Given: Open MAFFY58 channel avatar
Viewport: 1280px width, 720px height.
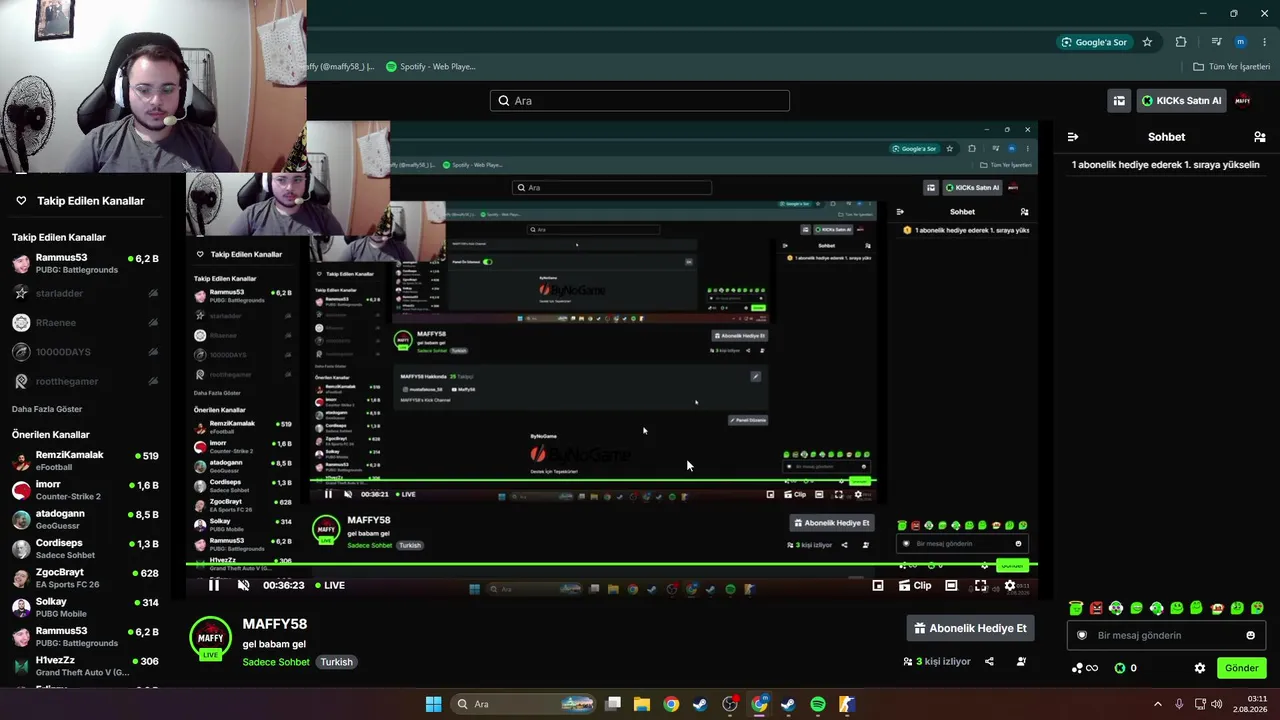Looking at the screenshot, I should 210,638.
